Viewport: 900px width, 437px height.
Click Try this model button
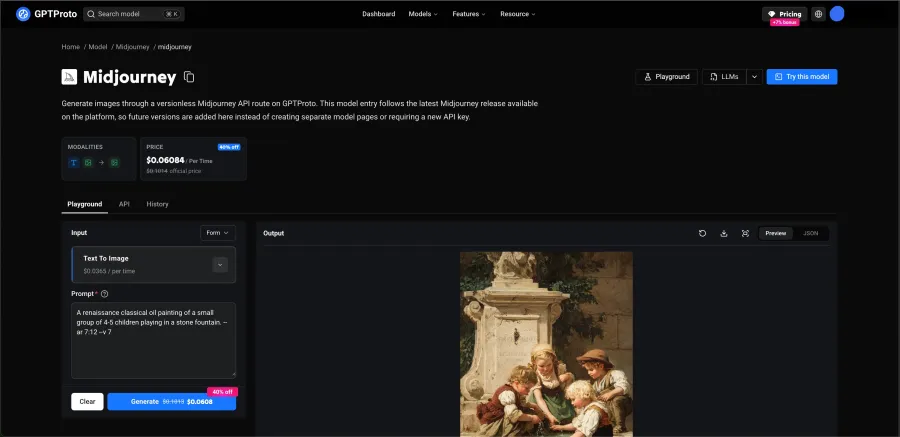pos(802,76)
